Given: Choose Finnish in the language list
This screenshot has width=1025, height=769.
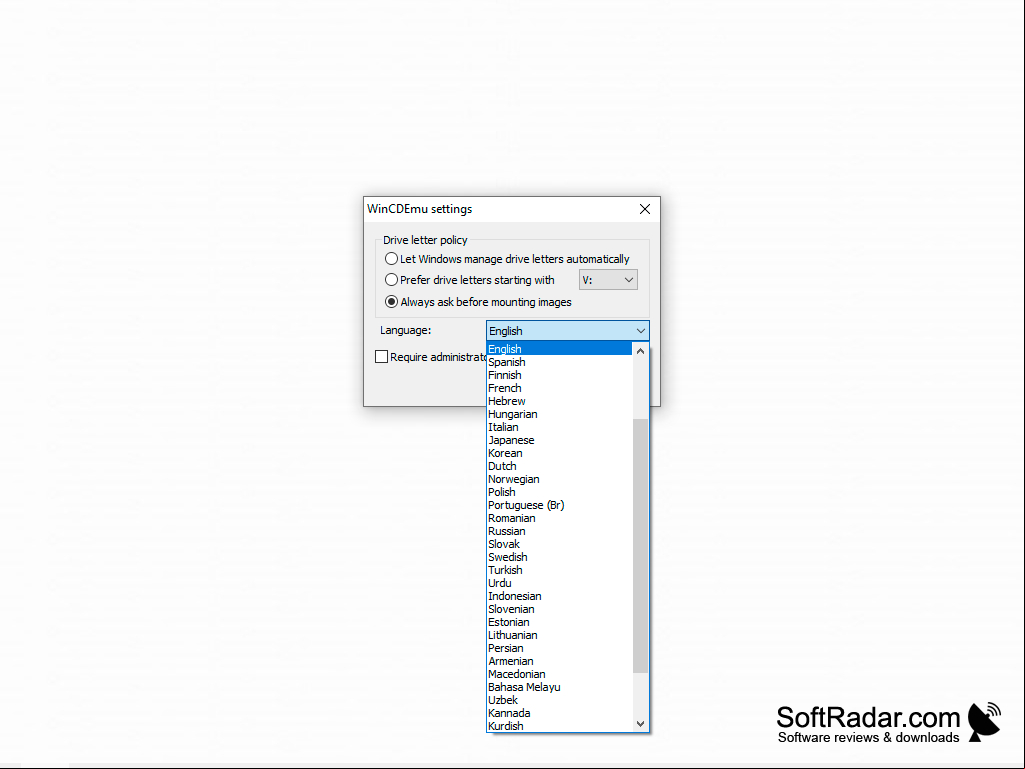Looking at the screenshot, I should click(x=560, y=375).
